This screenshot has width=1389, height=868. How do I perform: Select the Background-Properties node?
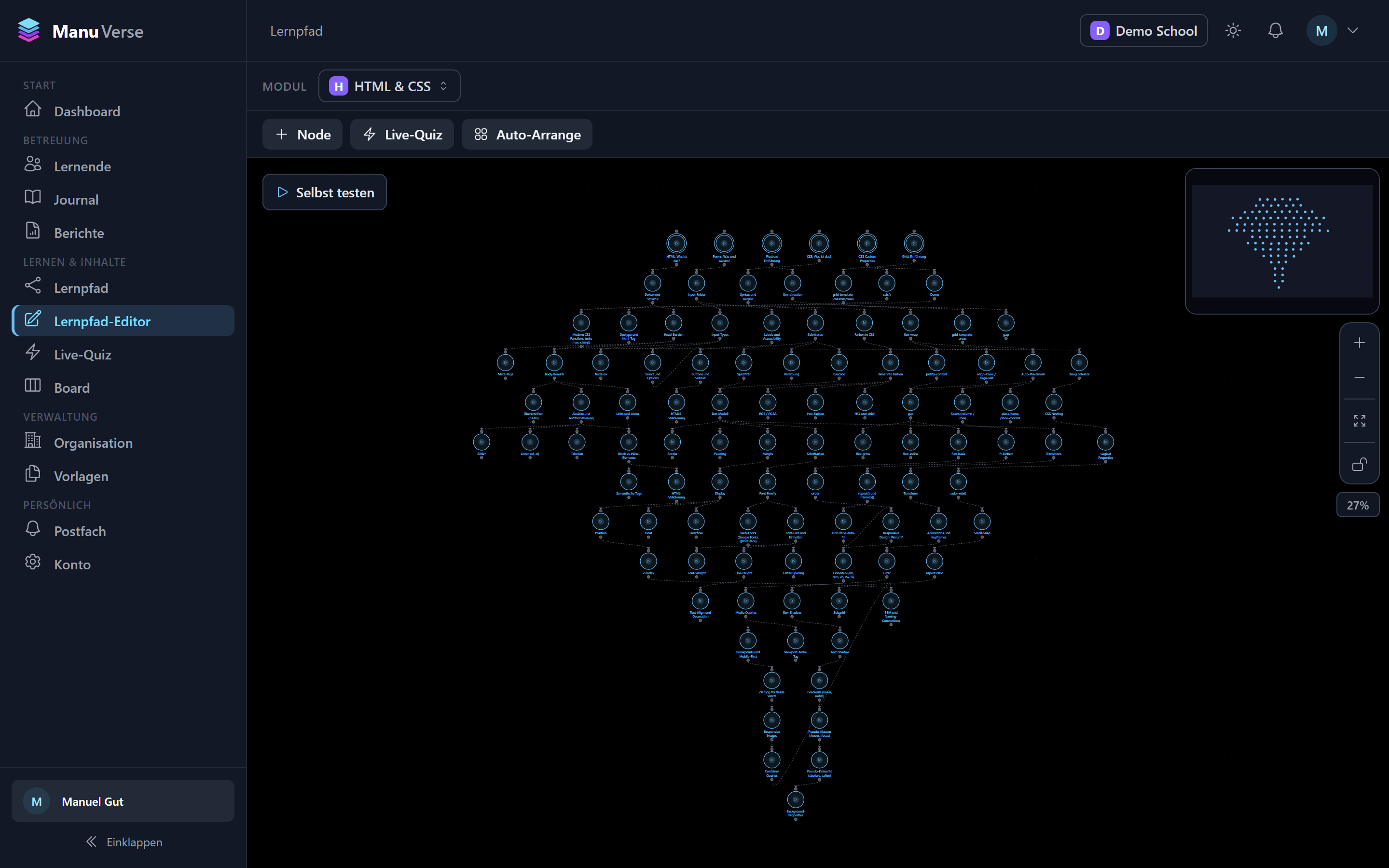click(796, 799)
